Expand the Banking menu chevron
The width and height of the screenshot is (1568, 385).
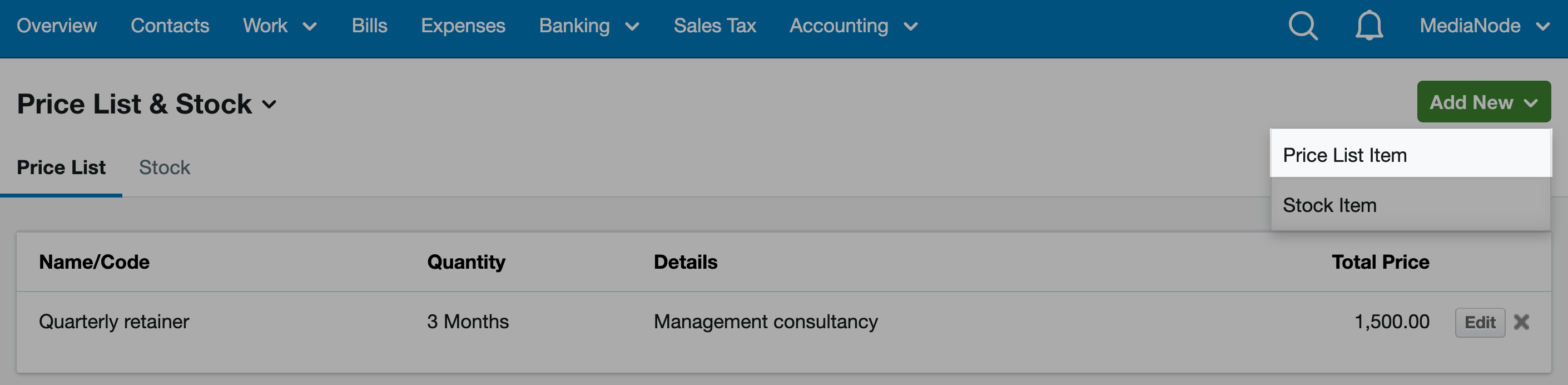(x=632, y=27)
